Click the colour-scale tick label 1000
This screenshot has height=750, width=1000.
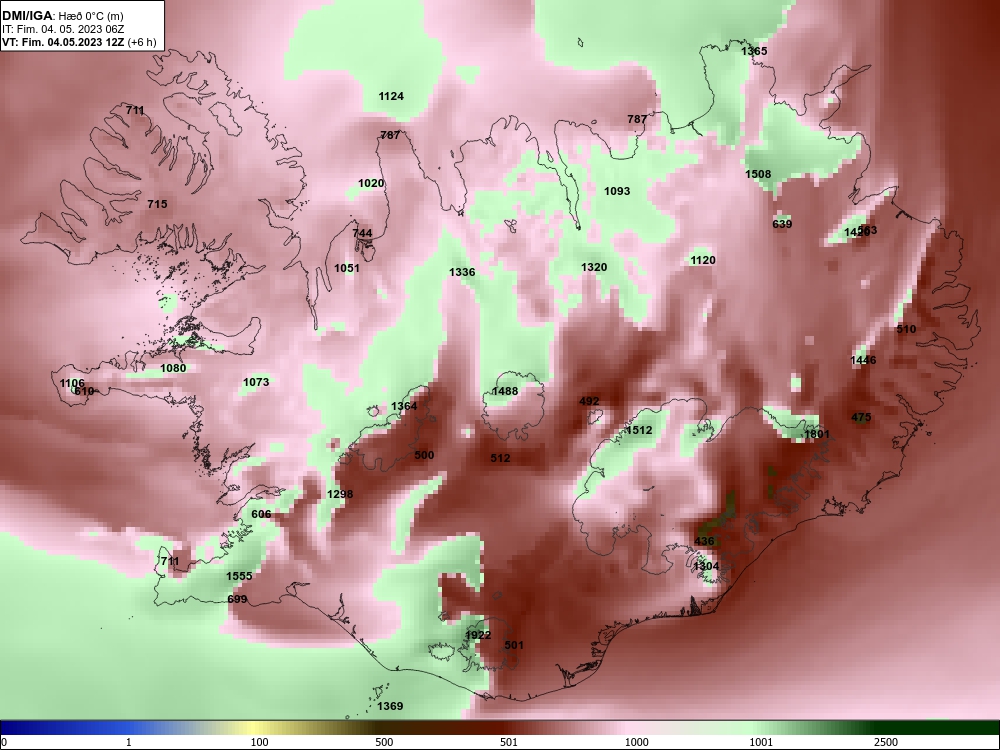636,742
